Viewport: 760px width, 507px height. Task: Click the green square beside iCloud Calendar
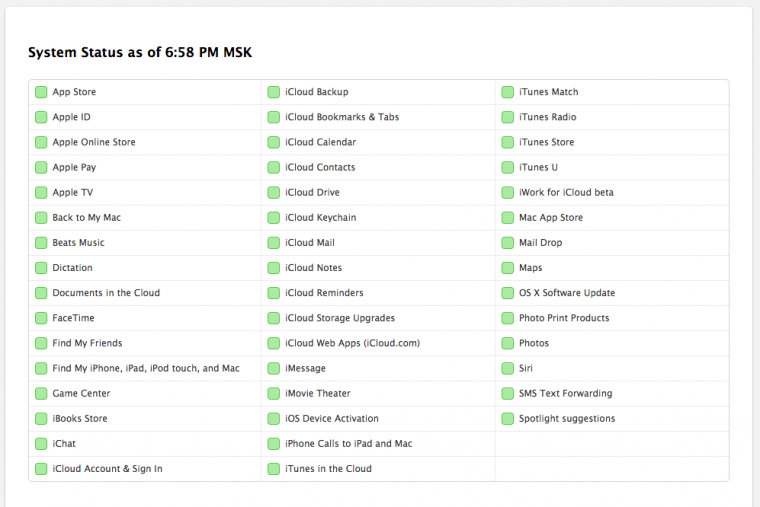pyautogui.click(x=274, y=143)
